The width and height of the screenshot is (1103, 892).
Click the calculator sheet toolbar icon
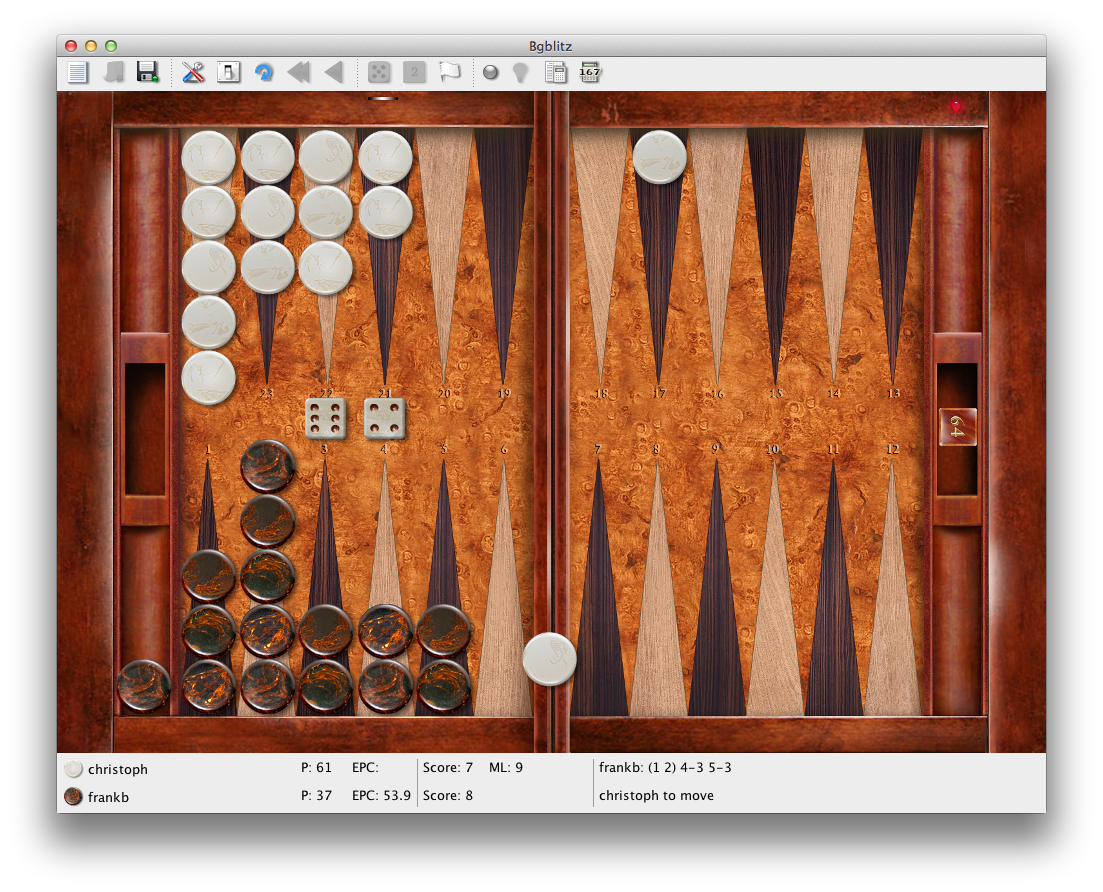555,72
